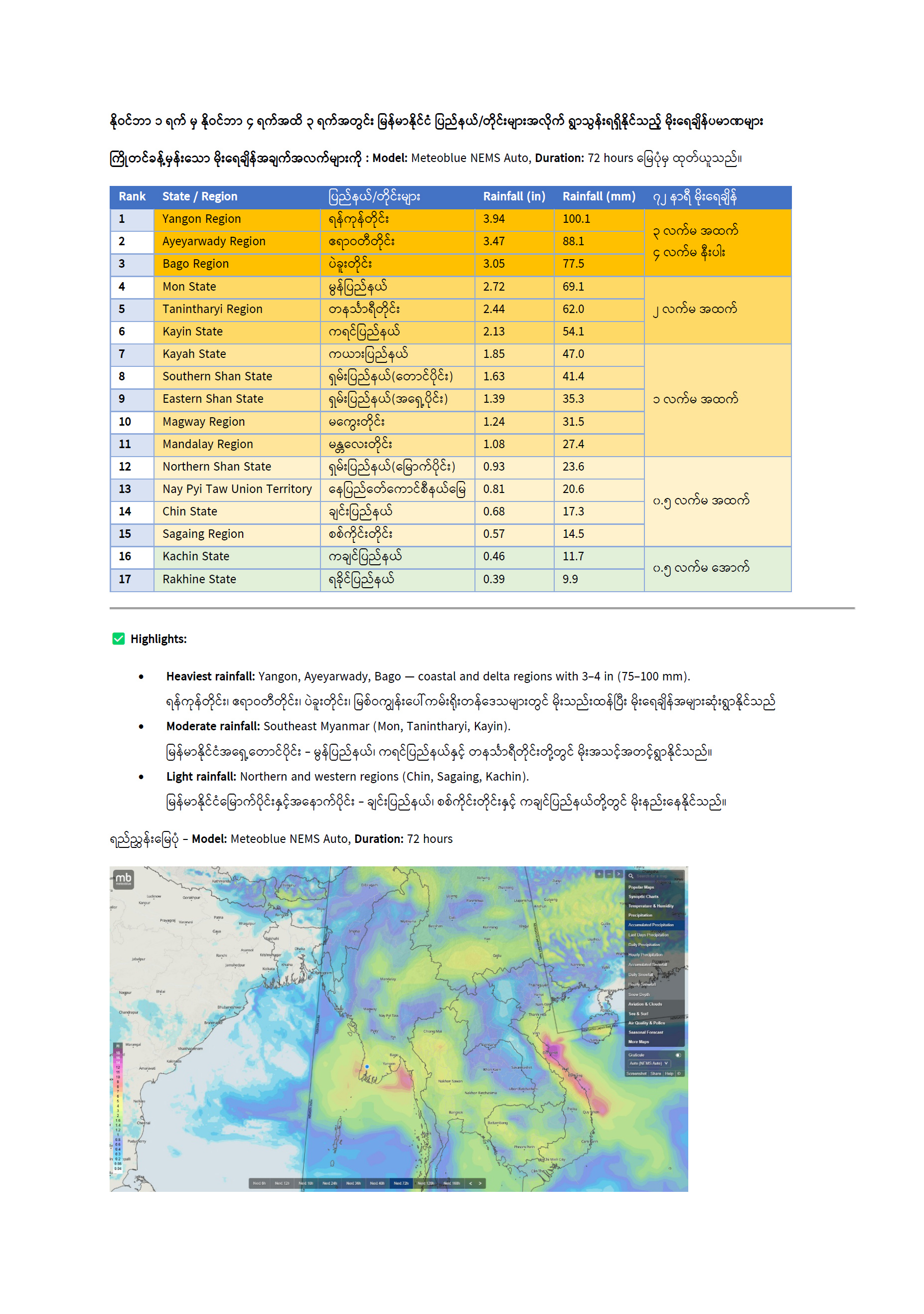Select the Next 72h time tab

pyautogui.click(x=401, y=1183)
